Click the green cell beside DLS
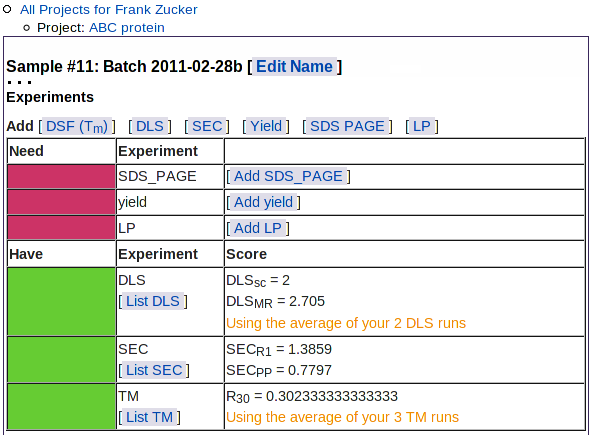The image size is (591, 436). [x=61, y=301]
